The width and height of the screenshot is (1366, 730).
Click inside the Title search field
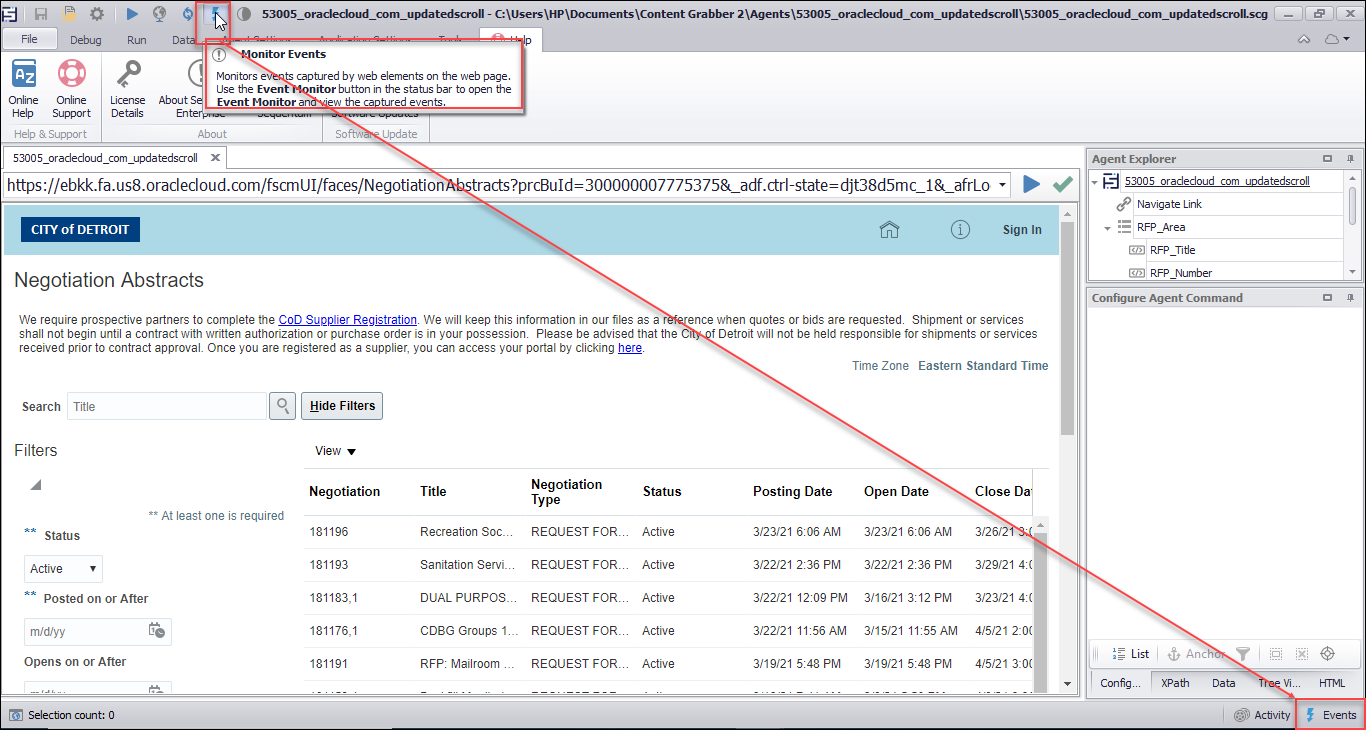(x=167, y=405)
